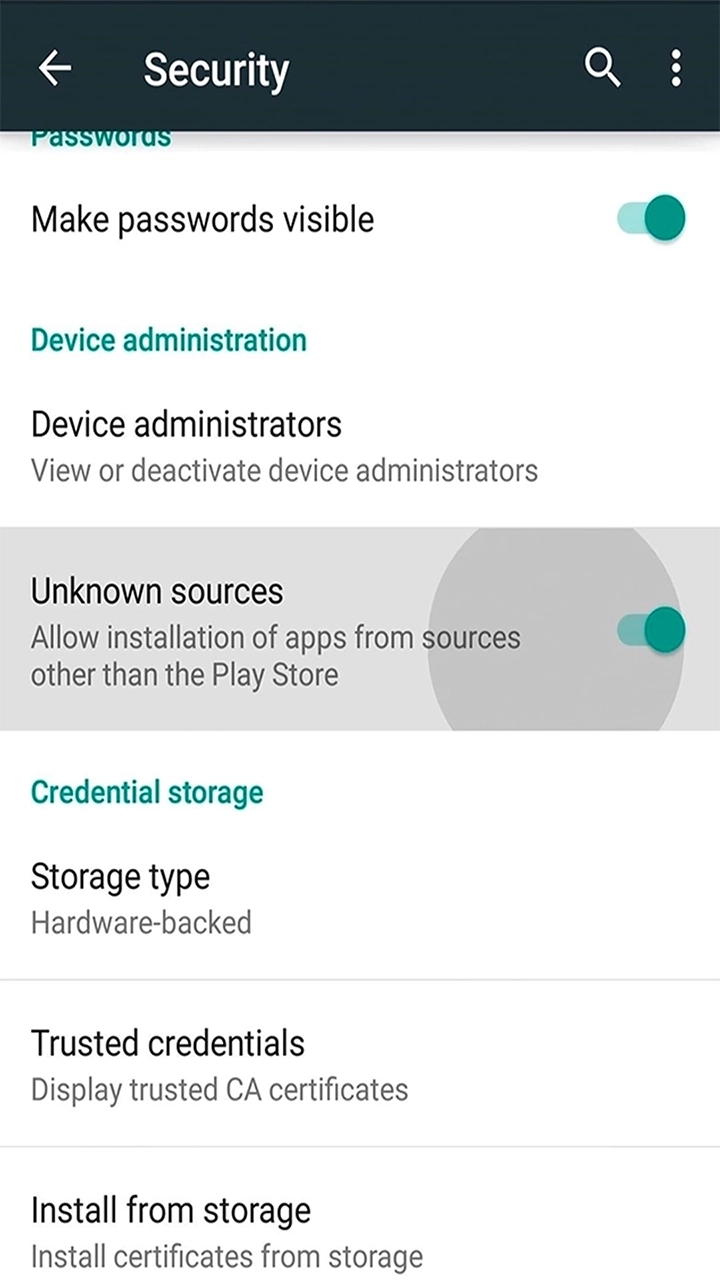
Task: Tap Hardware-backed storage type text
Action: click(141, 922)
